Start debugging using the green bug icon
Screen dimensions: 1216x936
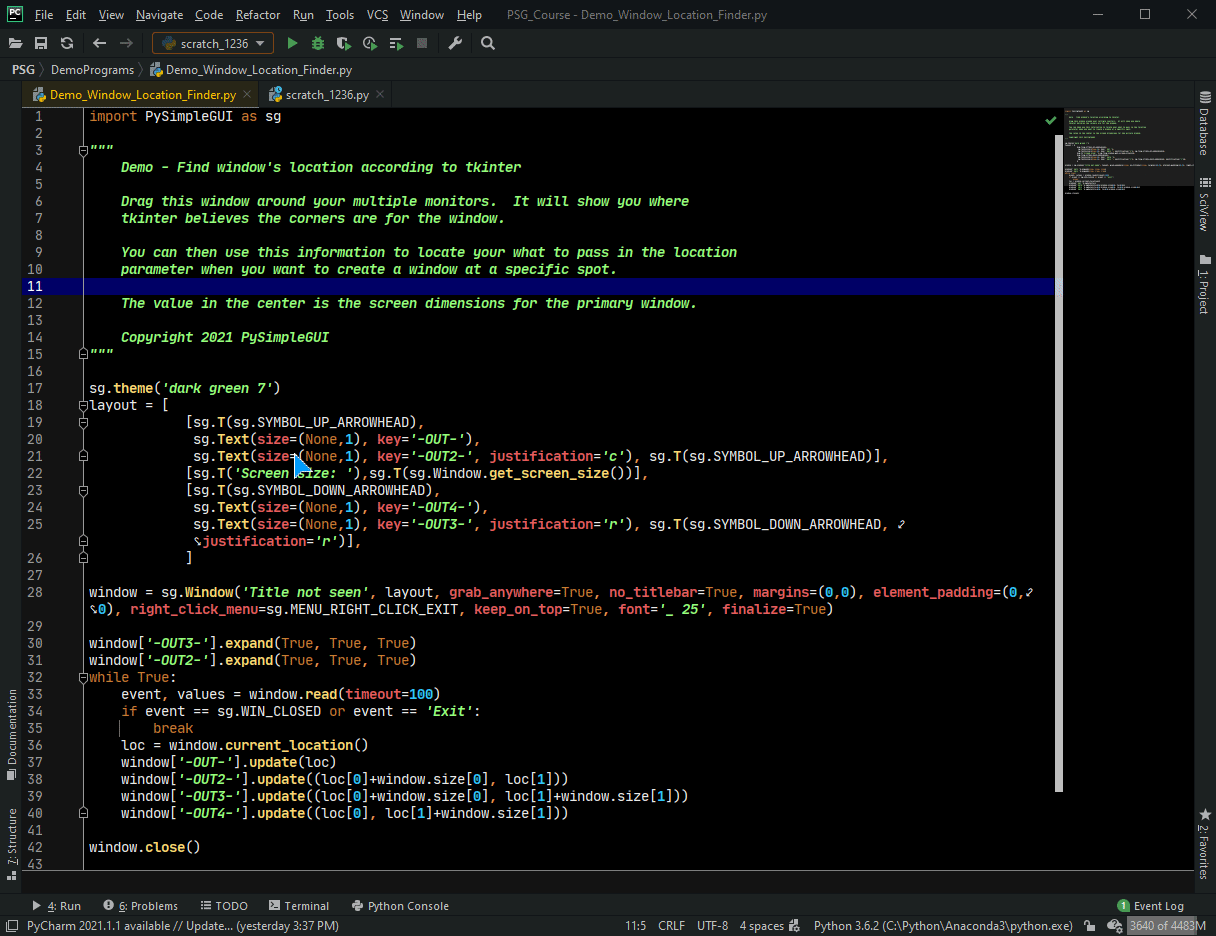tap(318, 43)
